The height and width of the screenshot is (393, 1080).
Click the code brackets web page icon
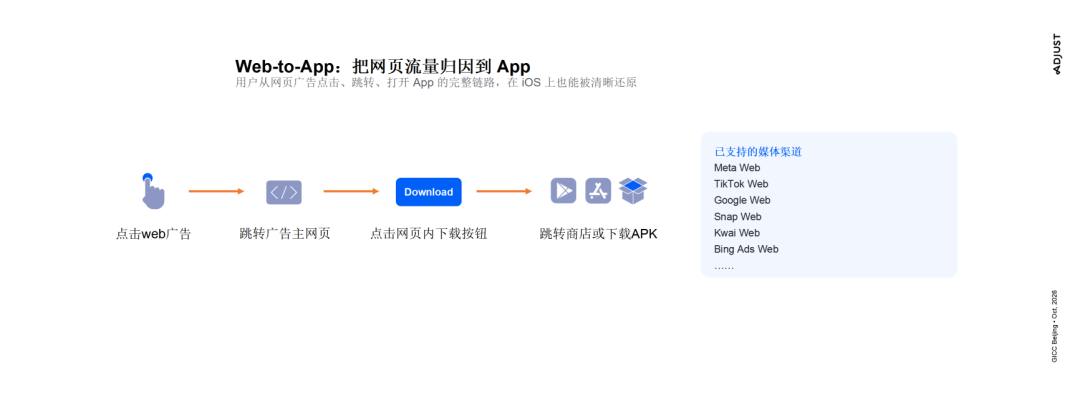pyautogui.click(x=284, y=192)
